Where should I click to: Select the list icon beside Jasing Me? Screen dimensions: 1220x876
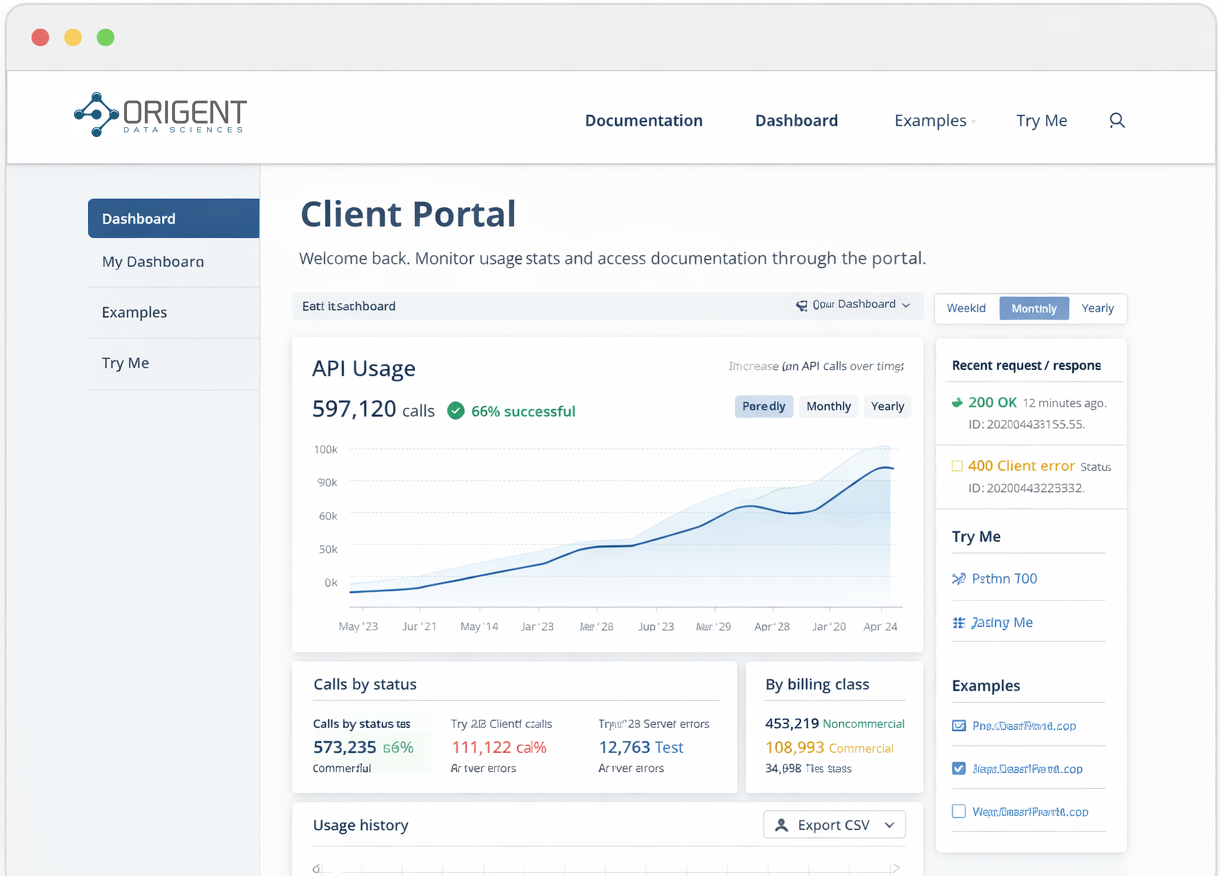(960, 622)
